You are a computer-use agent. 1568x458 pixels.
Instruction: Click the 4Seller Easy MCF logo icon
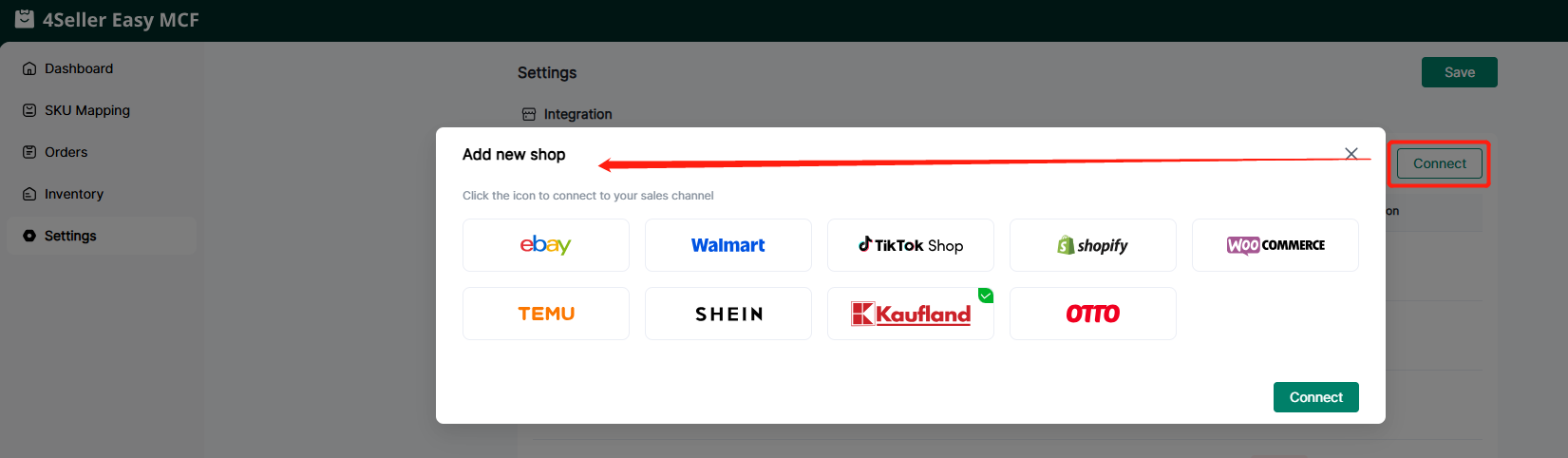25,19
